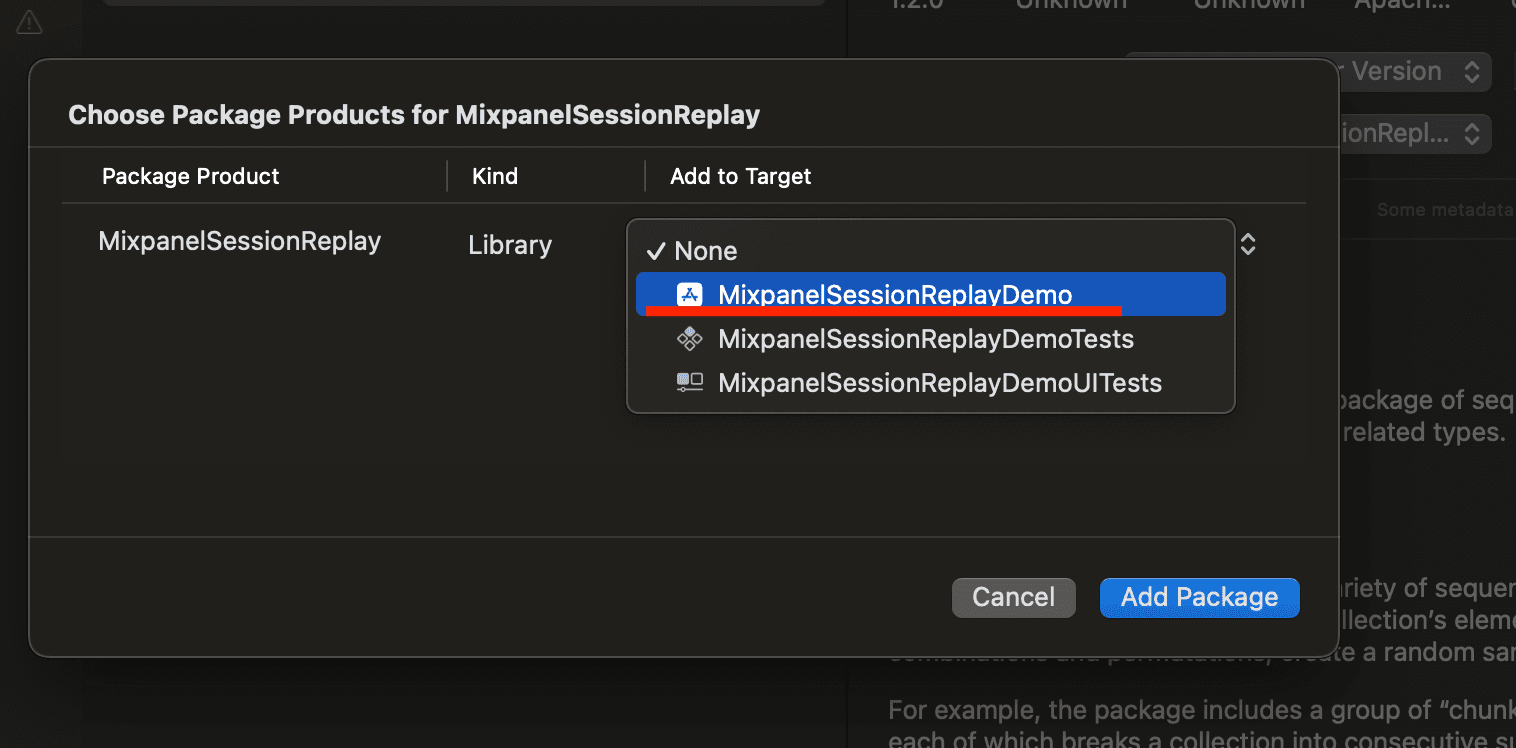1516x748 pixels.
Task: Click the unit test bundle icon for DemoTests
Action: click(x=690, y=339)
